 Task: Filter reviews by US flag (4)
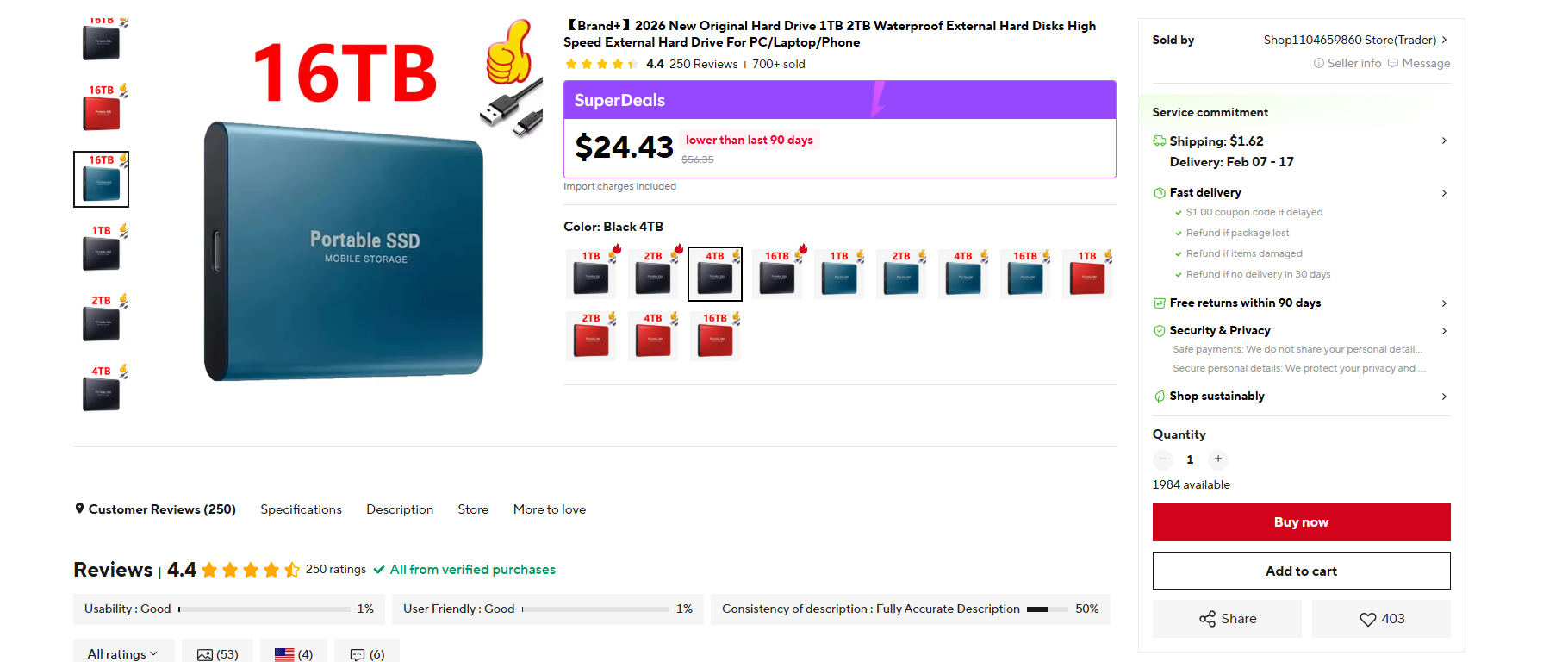click(294, 654)
